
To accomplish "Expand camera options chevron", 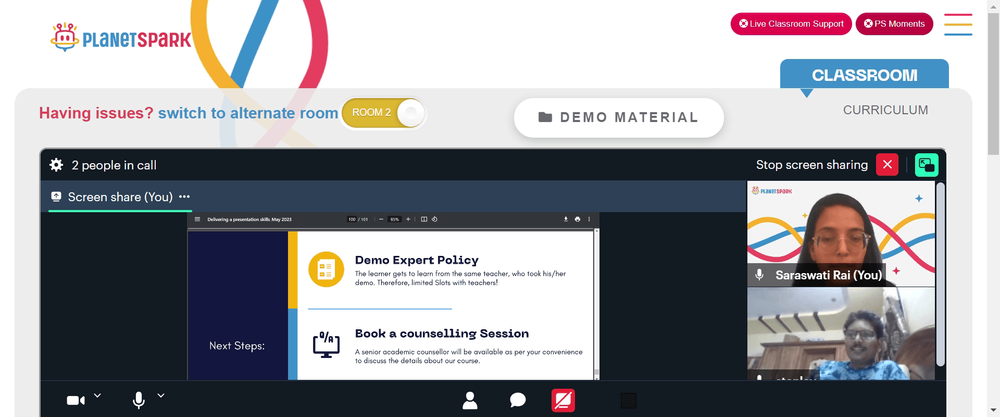I will point(98,395).
